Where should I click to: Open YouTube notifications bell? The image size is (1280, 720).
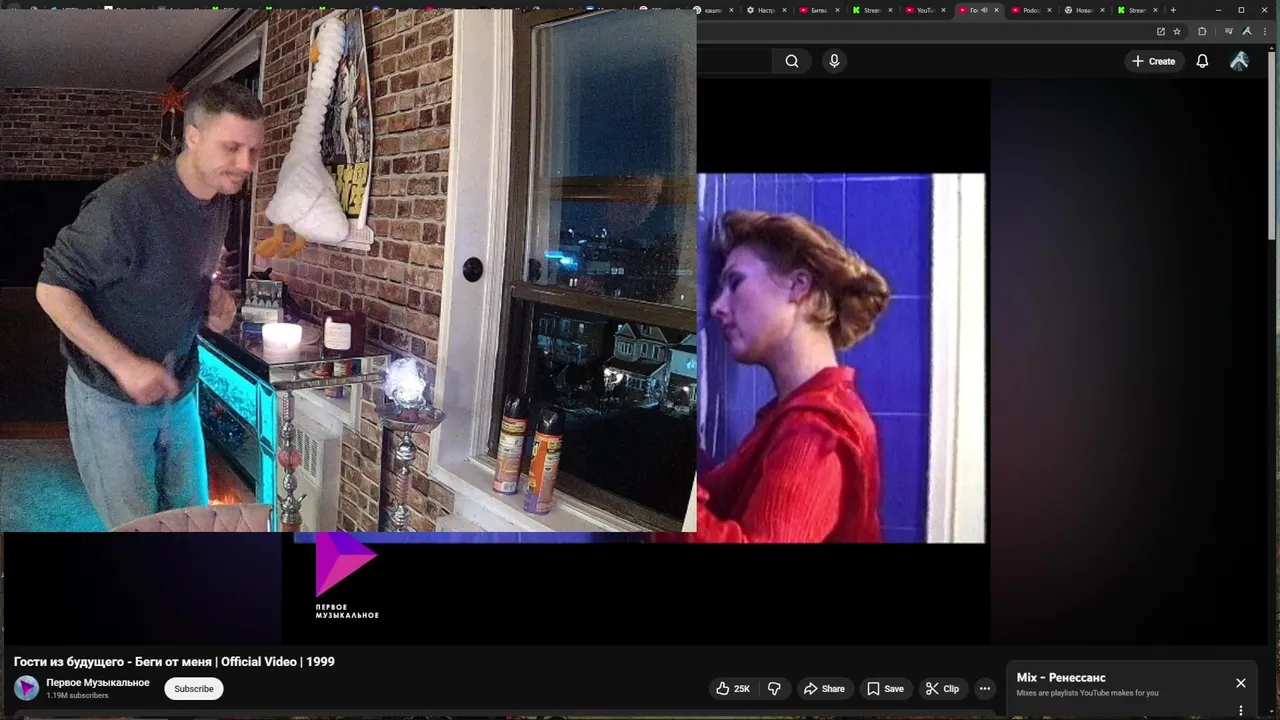tap(1202, 61)
